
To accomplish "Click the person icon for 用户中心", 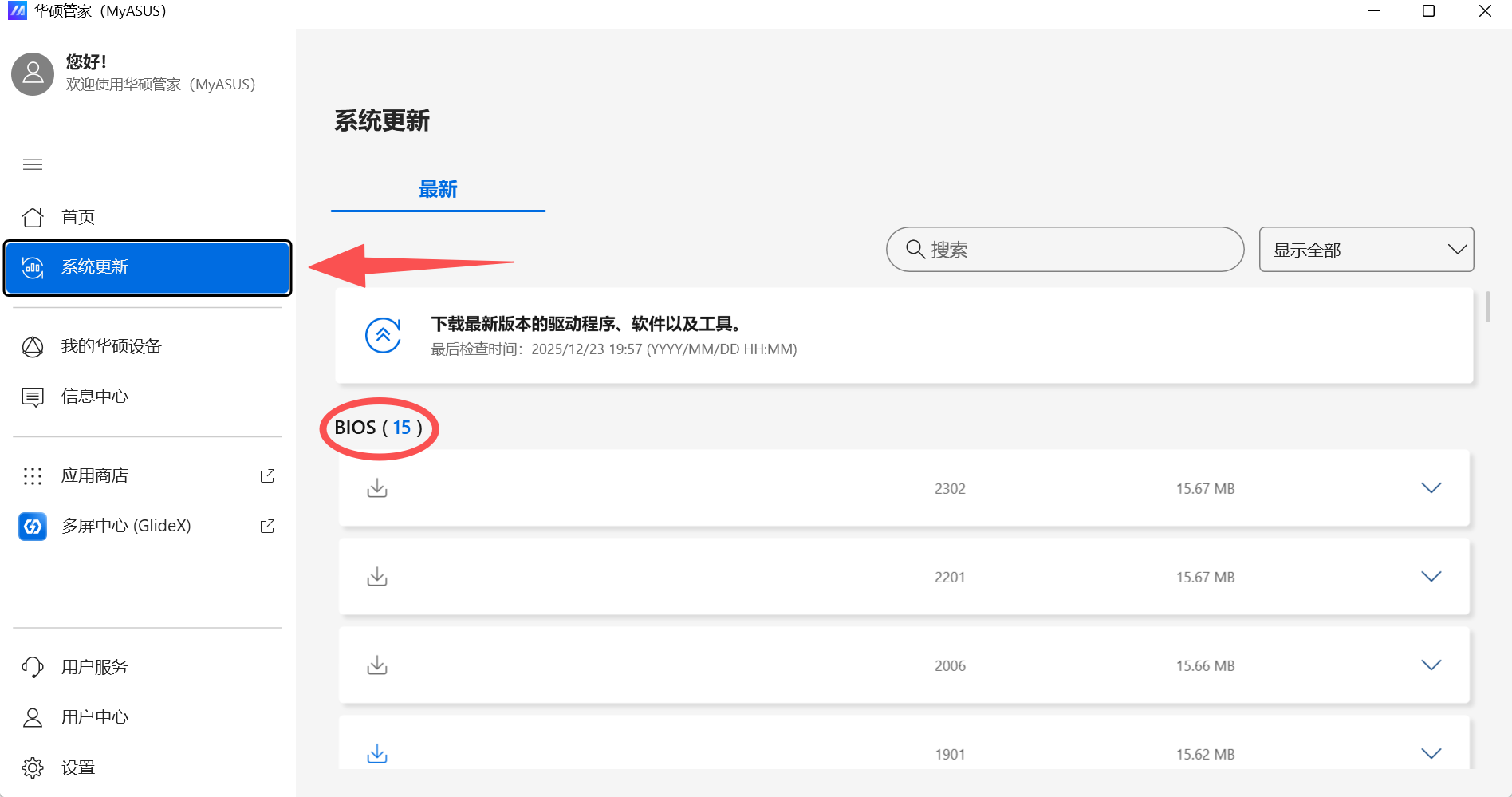I will [x=33, y=717].
